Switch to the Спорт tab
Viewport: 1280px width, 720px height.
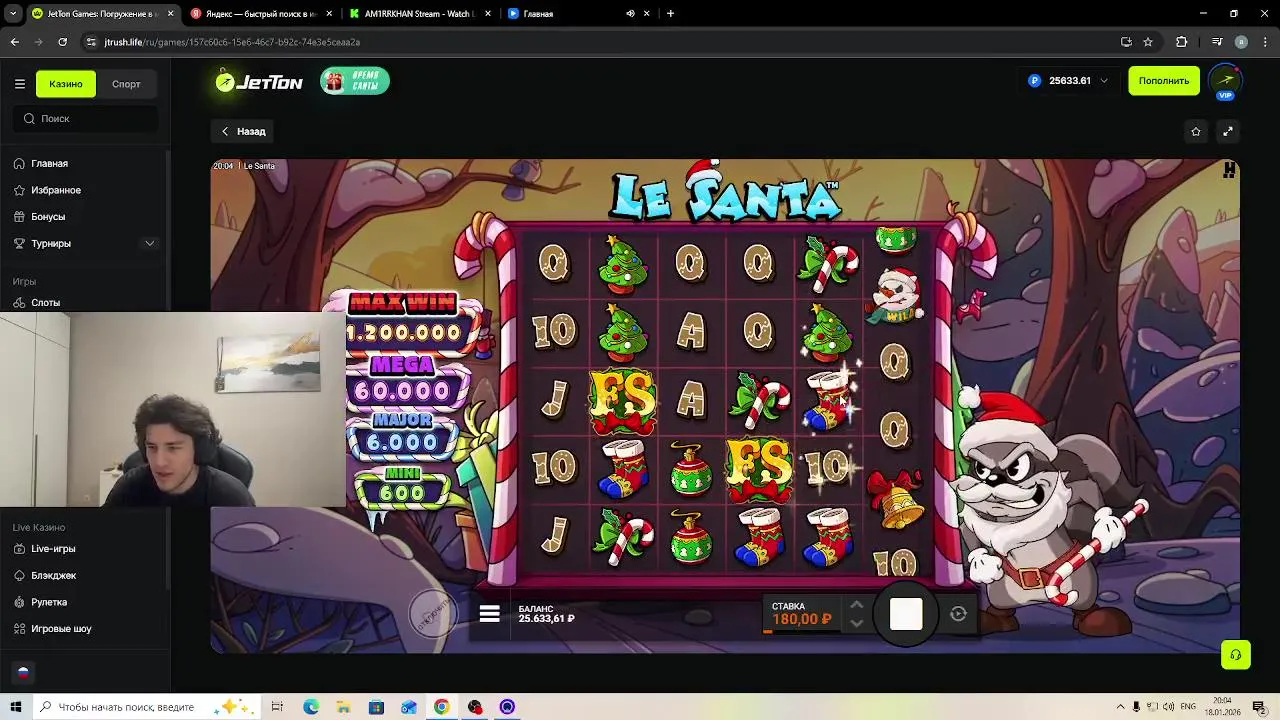(x=126, y=84)
